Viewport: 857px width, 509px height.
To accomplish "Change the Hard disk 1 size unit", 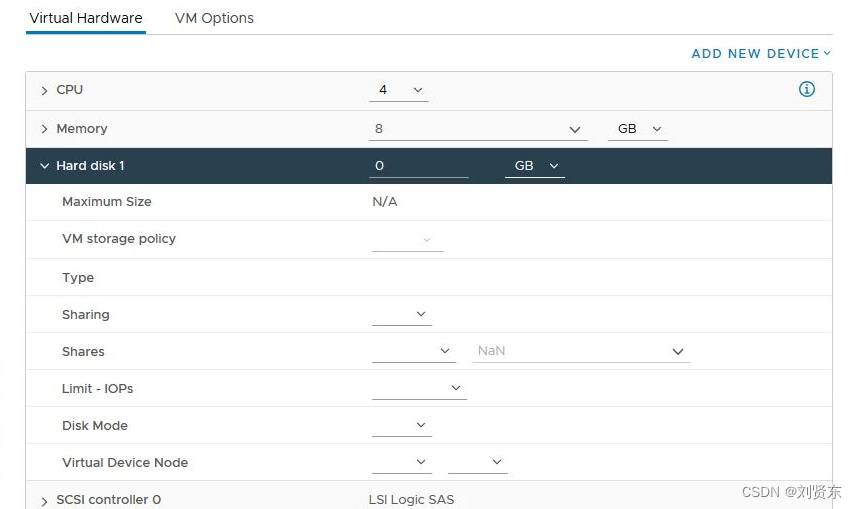I will 535,166.
